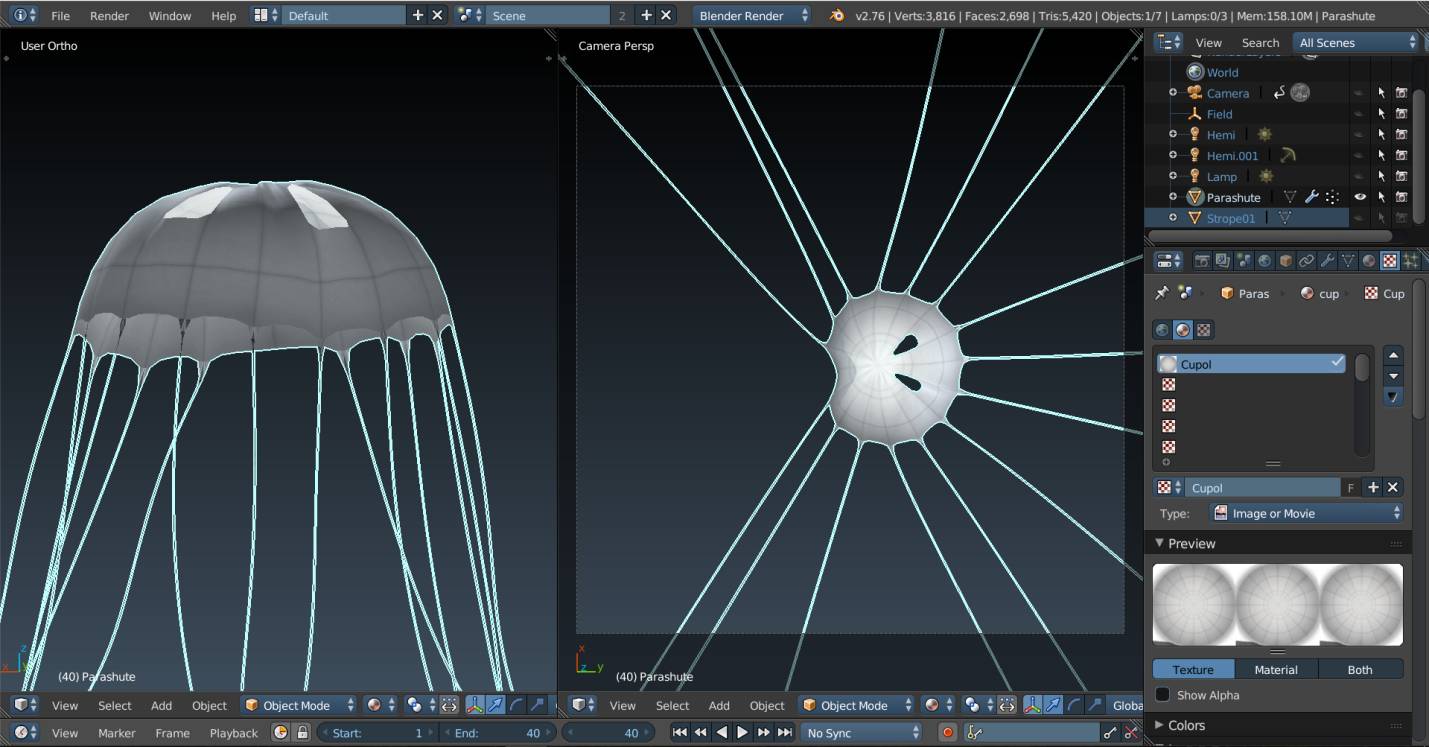The image size is (1429, 747).
Task: Click the Particles tab icon in Properties
Action: (1411, 261)
